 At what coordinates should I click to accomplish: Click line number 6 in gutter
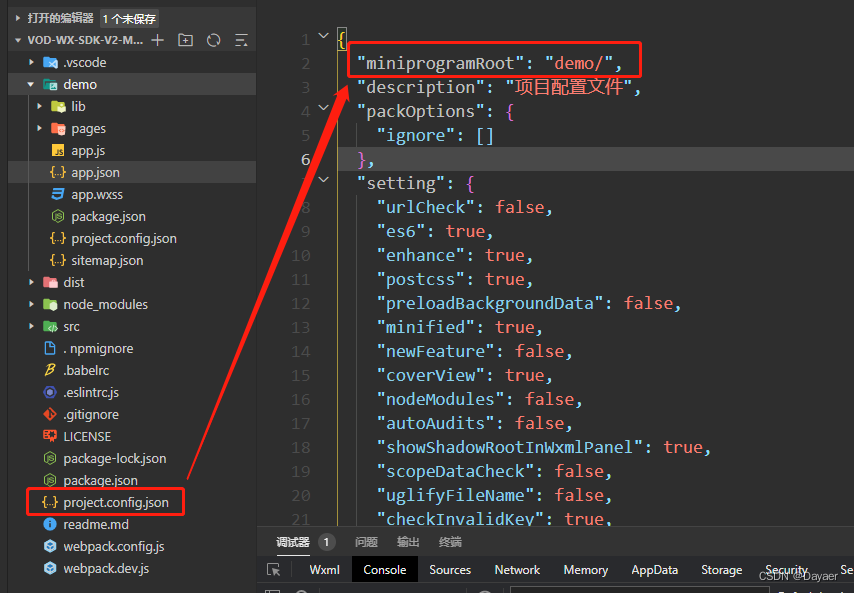306,159
